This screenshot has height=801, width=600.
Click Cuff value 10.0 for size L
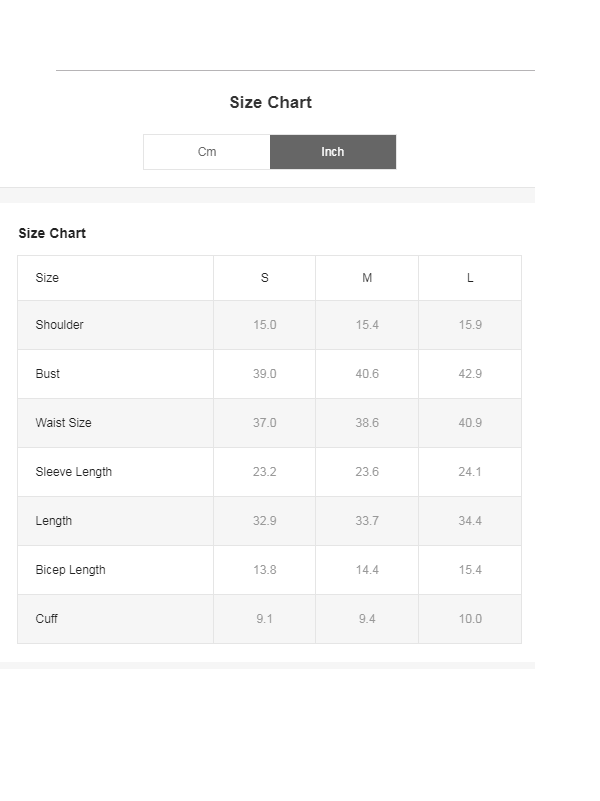click(x=470, y=619)
